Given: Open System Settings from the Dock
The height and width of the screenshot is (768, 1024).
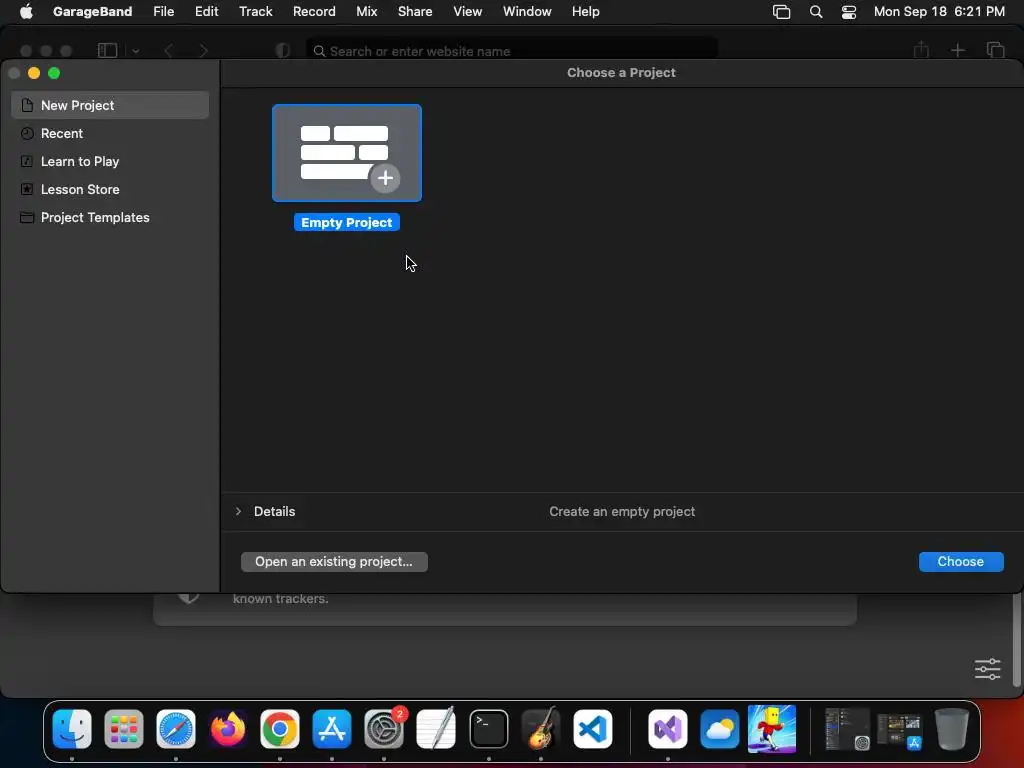Looking at the screenshot, I should point(384,729).
